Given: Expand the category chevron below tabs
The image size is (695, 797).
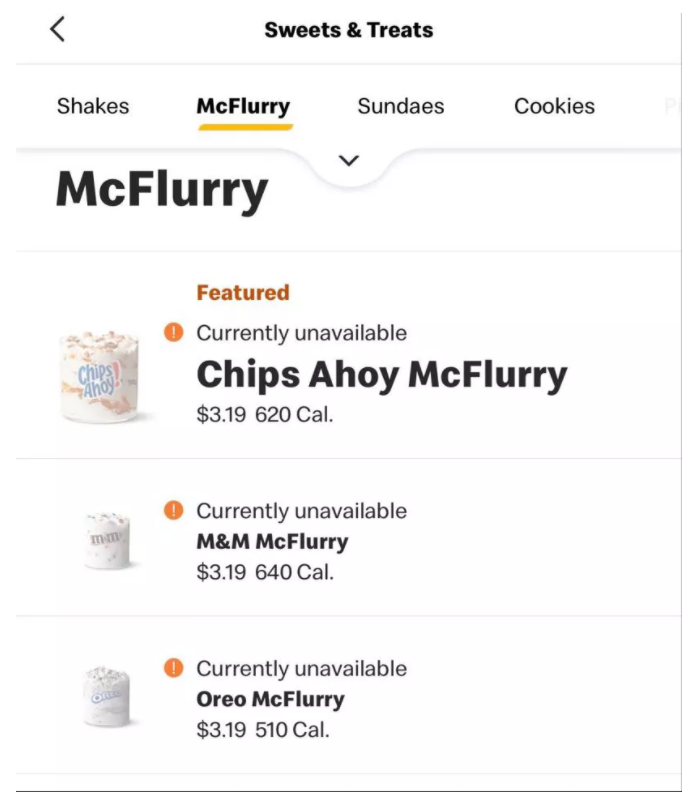Looking at the screenshot, I should [x=349, y=161].
